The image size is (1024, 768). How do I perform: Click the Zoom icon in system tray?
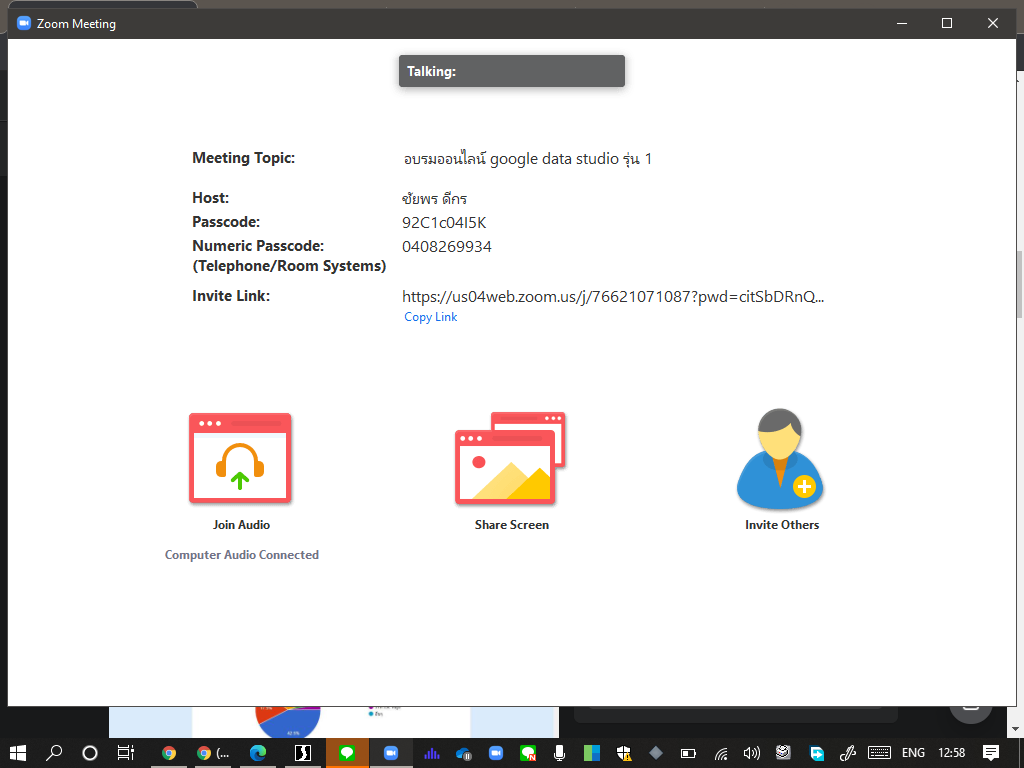496,753
